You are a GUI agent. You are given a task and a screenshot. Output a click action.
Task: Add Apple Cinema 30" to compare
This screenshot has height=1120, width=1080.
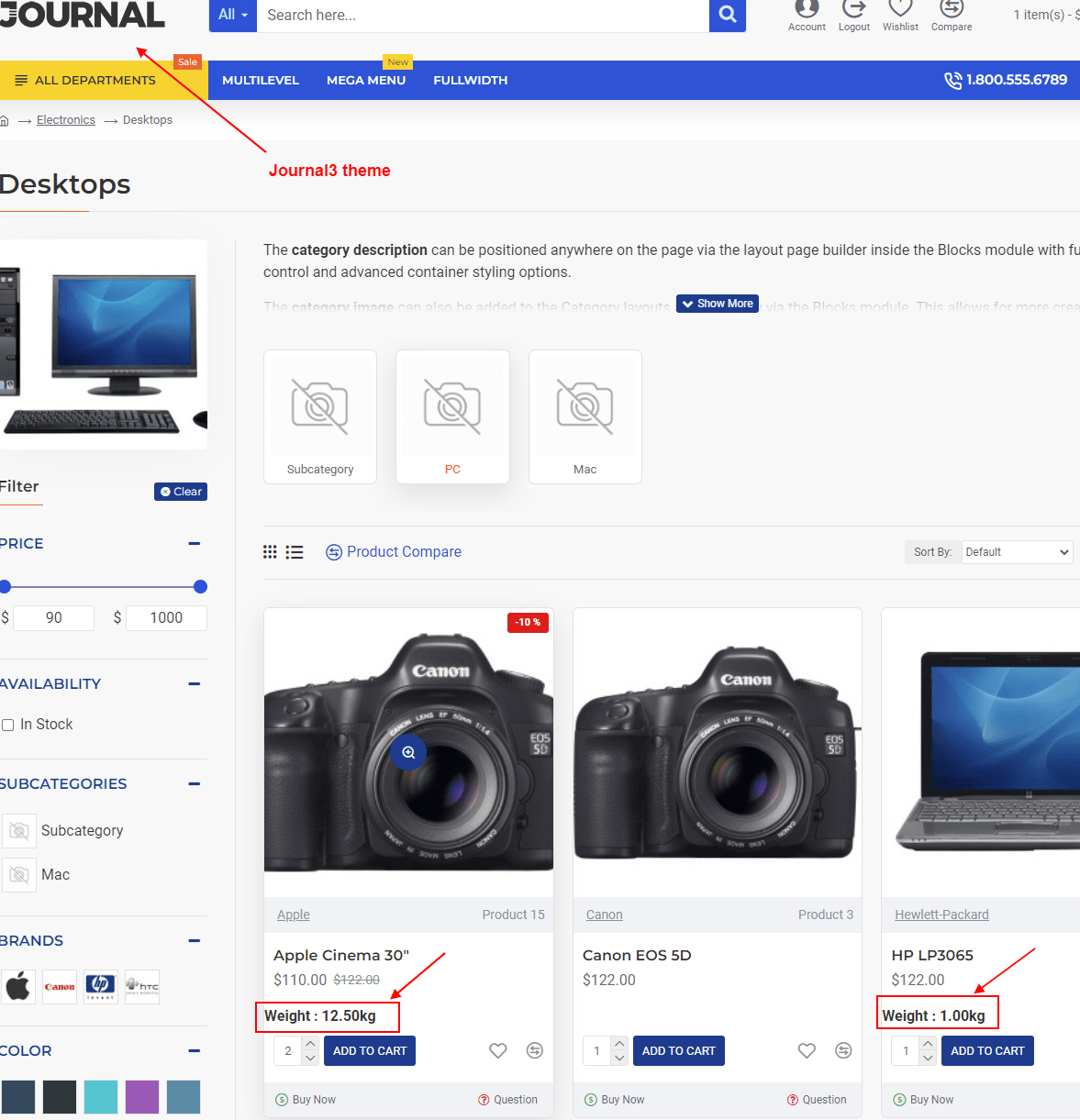pyautogui.click(x=535, y=1050)
